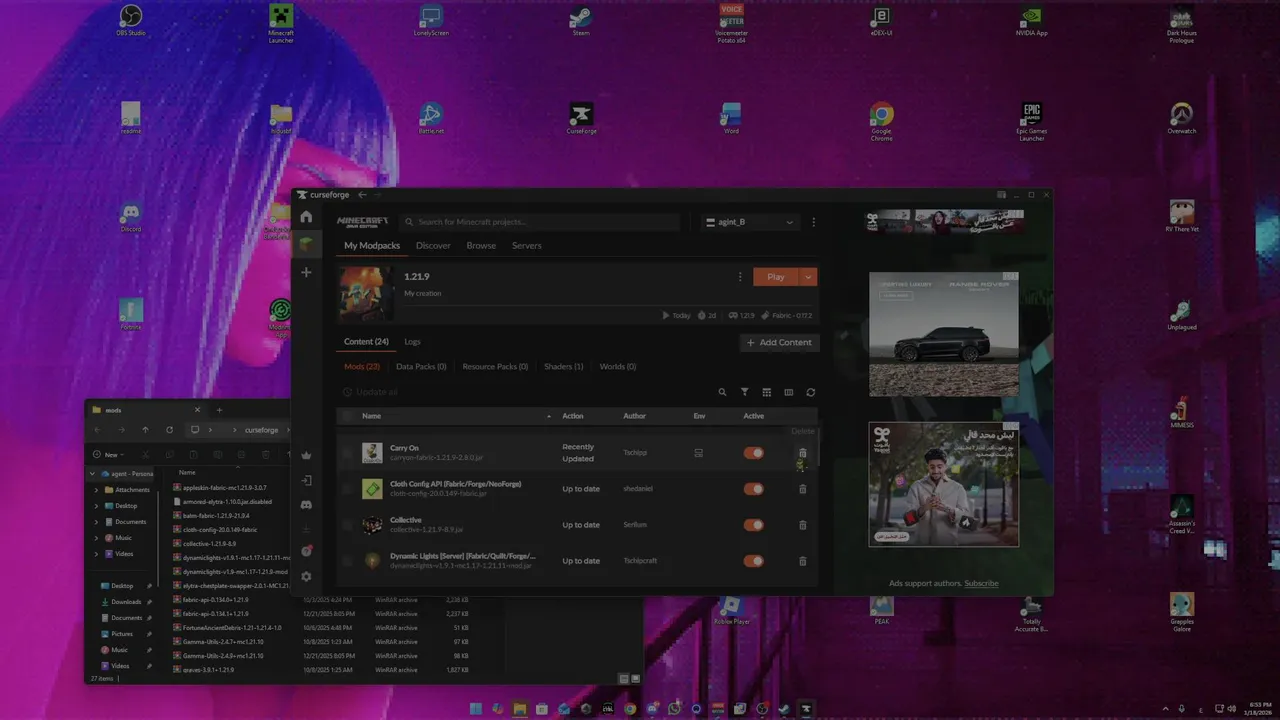Delete the Collective mod via trash icon
This screenshot has height=720, width=1280.
pyautogui.click(x=802, y=525)
